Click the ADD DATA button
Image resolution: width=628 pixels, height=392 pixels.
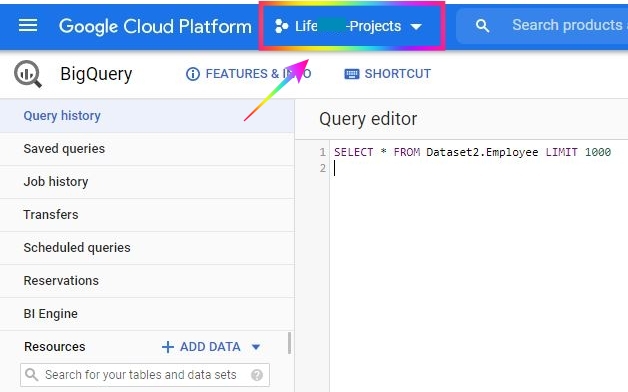click(211, 347)
